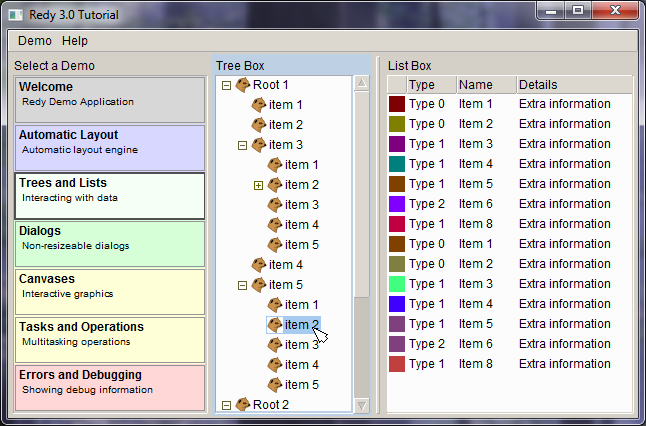Click the dark red swatch of Item 1
This screenshot has width=646, height=426.
pyautogui.click(x=397, y=104)
